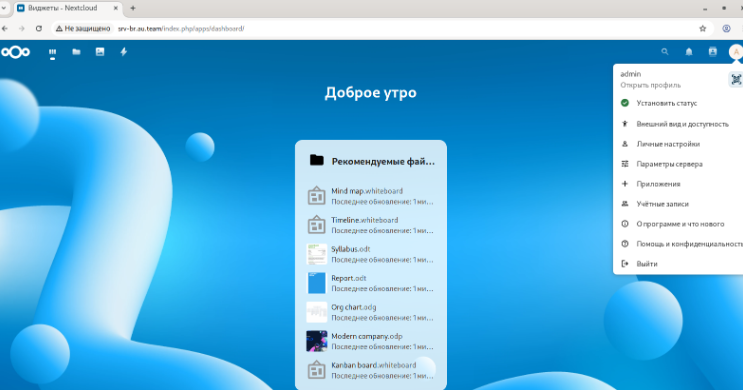
Task: Open a new browser tab
Action: pyautogui.click(x=133, y=8)
